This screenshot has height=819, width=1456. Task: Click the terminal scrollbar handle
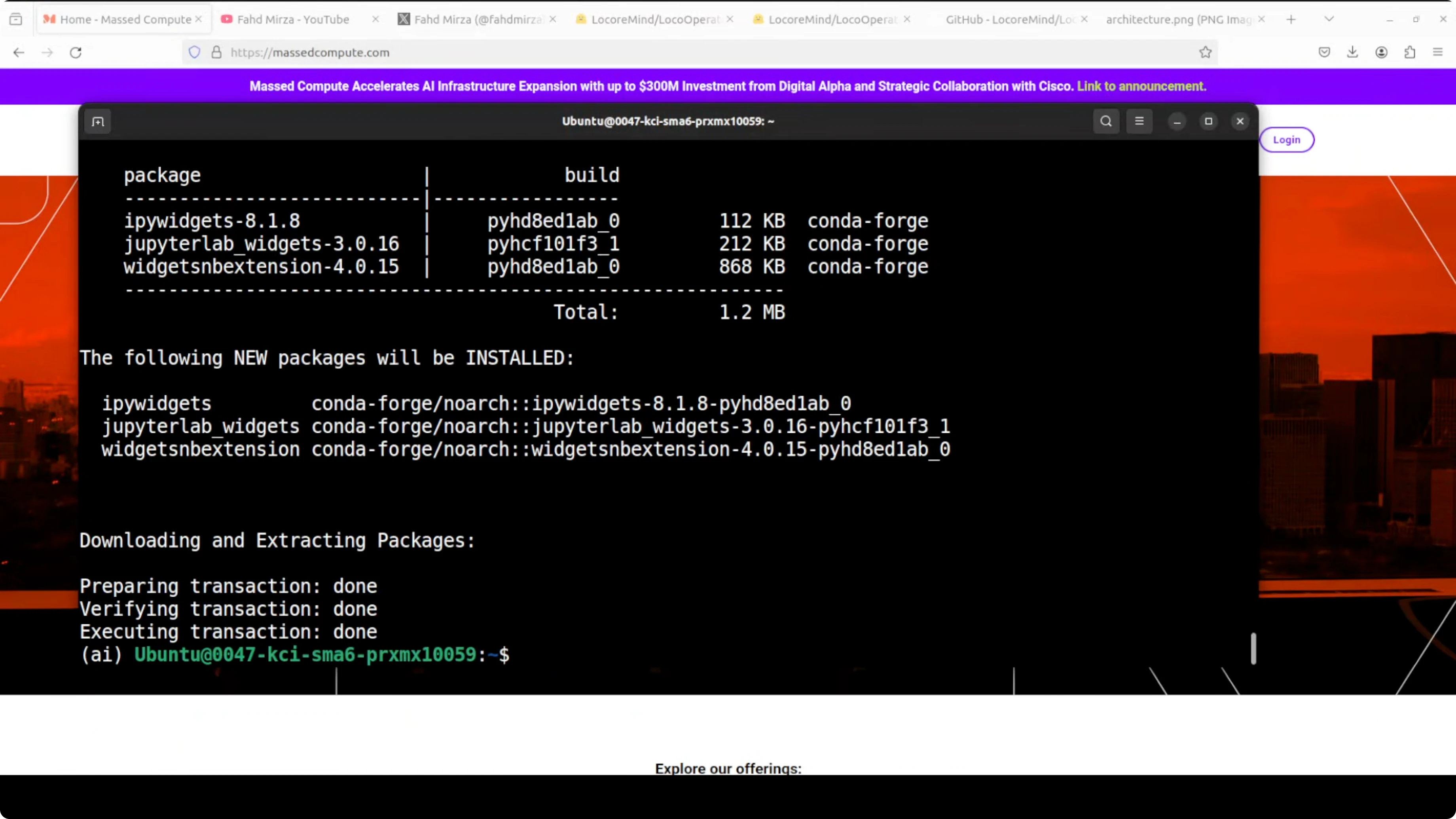(1253, 648)
